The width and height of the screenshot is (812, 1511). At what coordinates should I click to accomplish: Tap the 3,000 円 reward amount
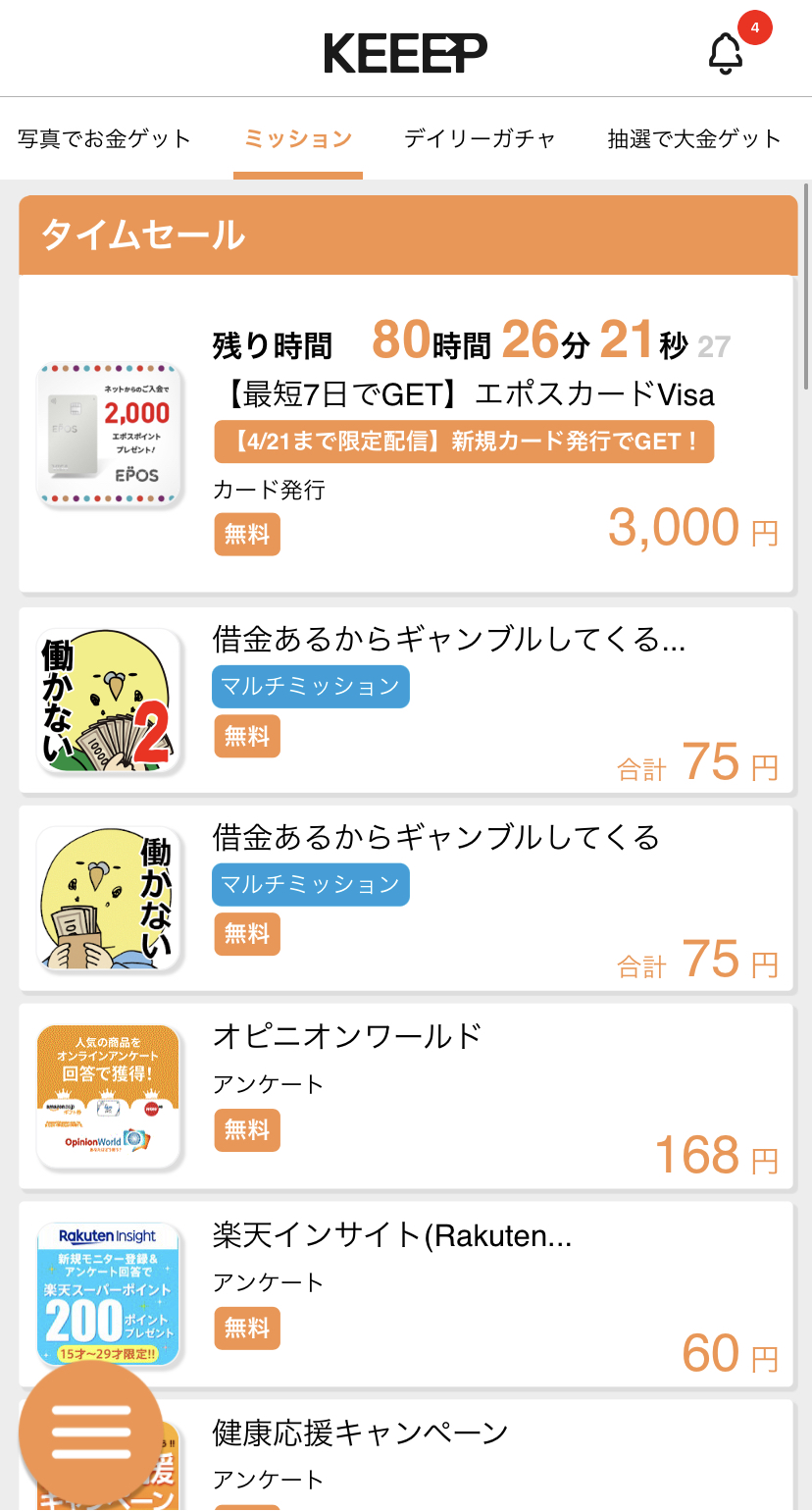[692, 528]
